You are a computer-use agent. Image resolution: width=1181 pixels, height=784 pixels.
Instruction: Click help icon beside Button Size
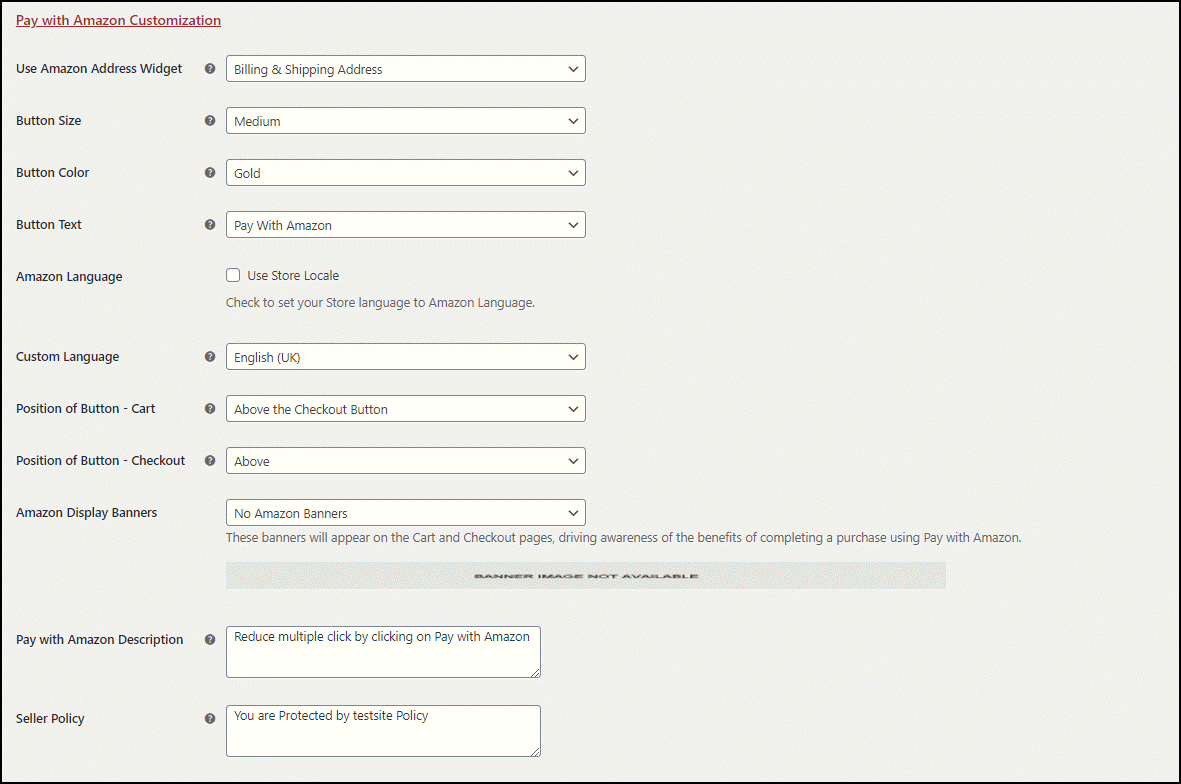point(210,120)
